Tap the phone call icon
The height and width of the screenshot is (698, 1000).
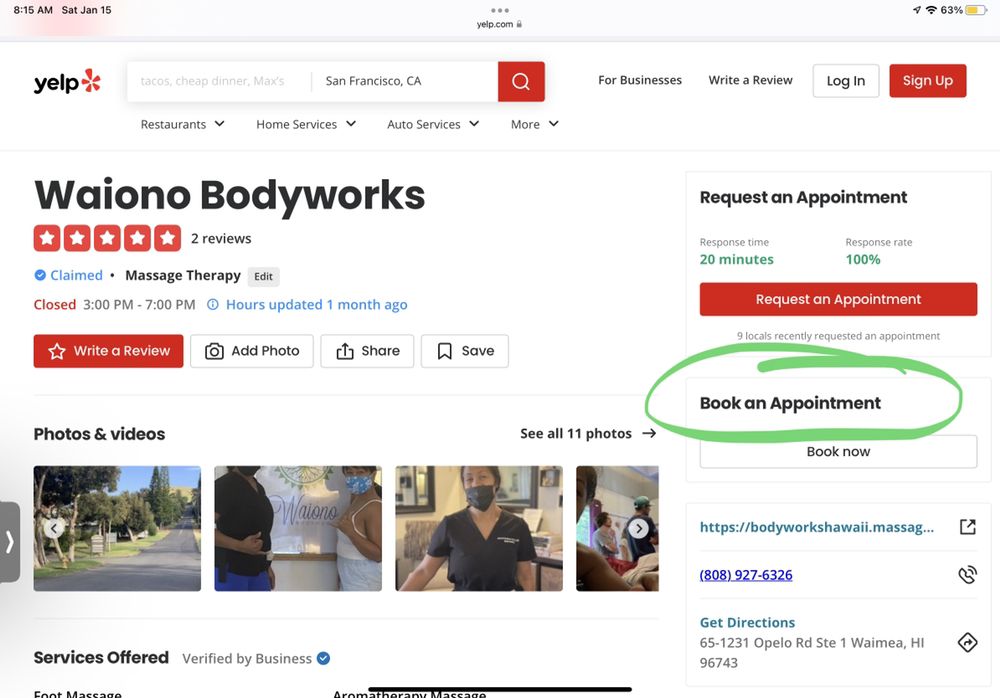[x=967, y=575]
